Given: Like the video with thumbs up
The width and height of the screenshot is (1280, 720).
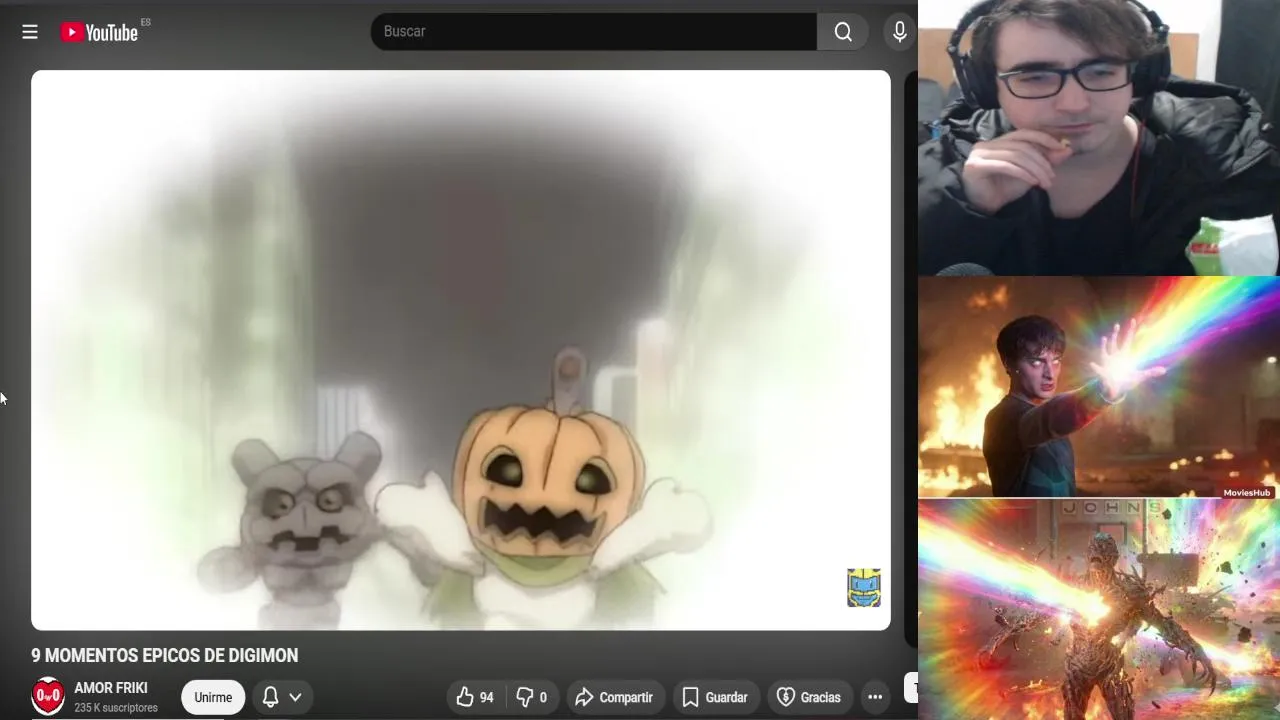Looking at the screenshot, I should tap(475, 697).
